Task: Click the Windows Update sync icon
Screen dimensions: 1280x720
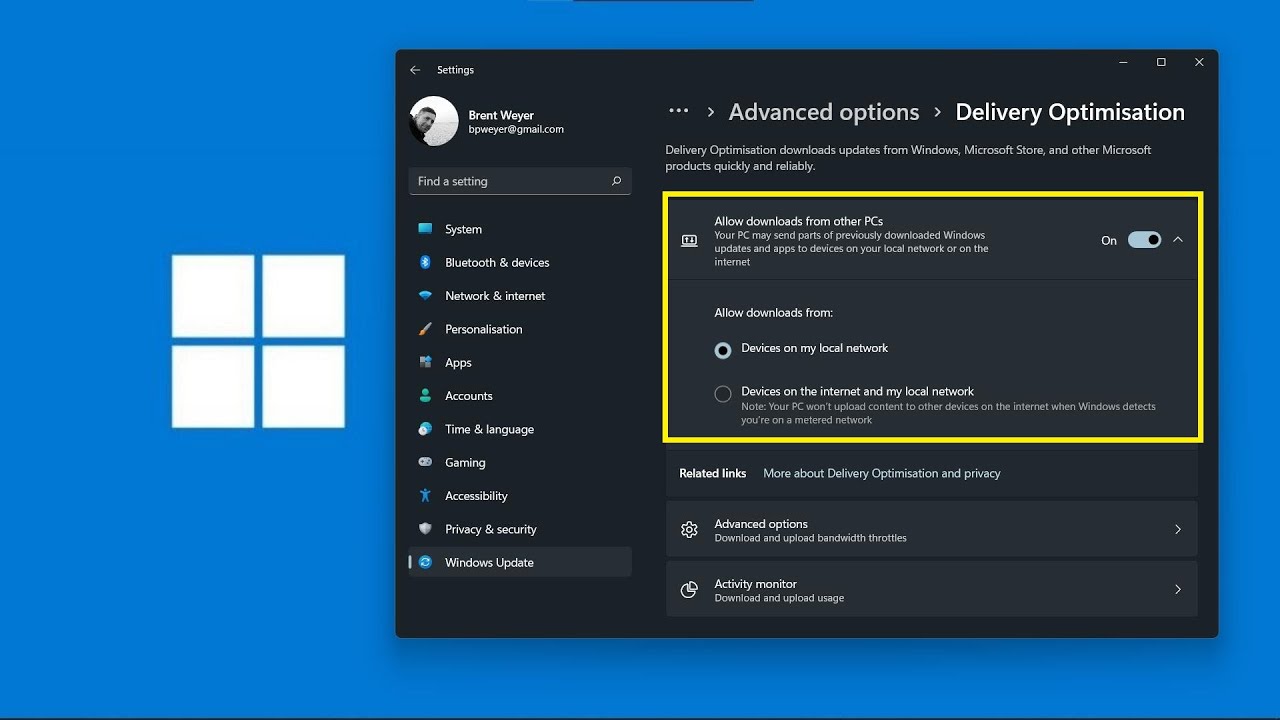Action: click(x=425, y=562)
